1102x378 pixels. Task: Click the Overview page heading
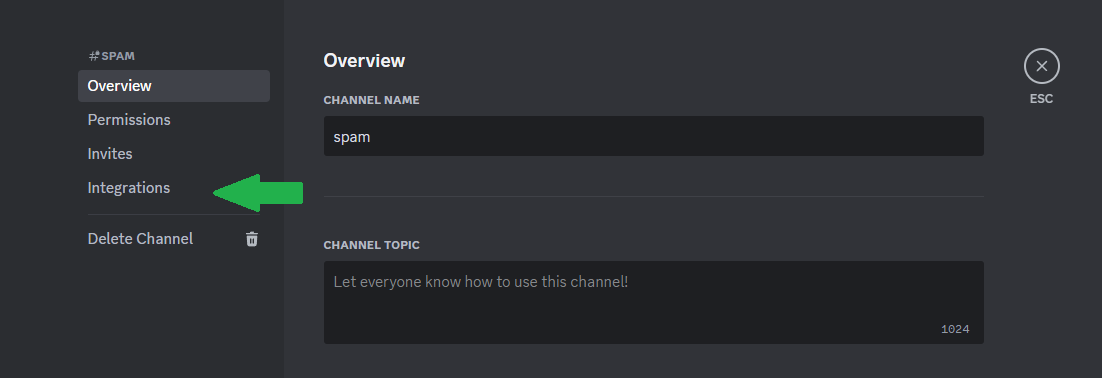[x=364, y=60]
